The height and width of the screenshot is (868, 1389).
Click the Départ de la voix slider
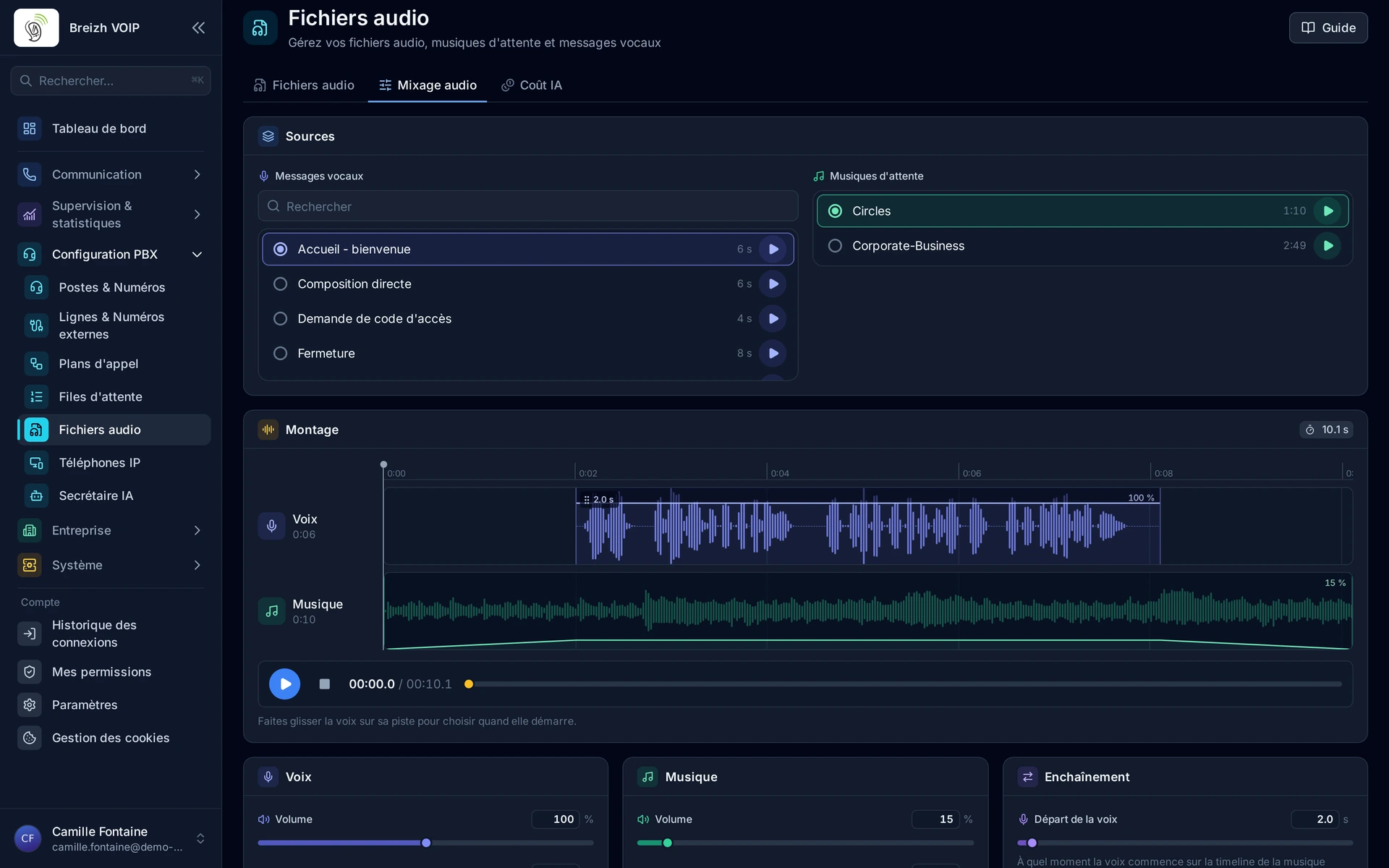[1185, 843]
